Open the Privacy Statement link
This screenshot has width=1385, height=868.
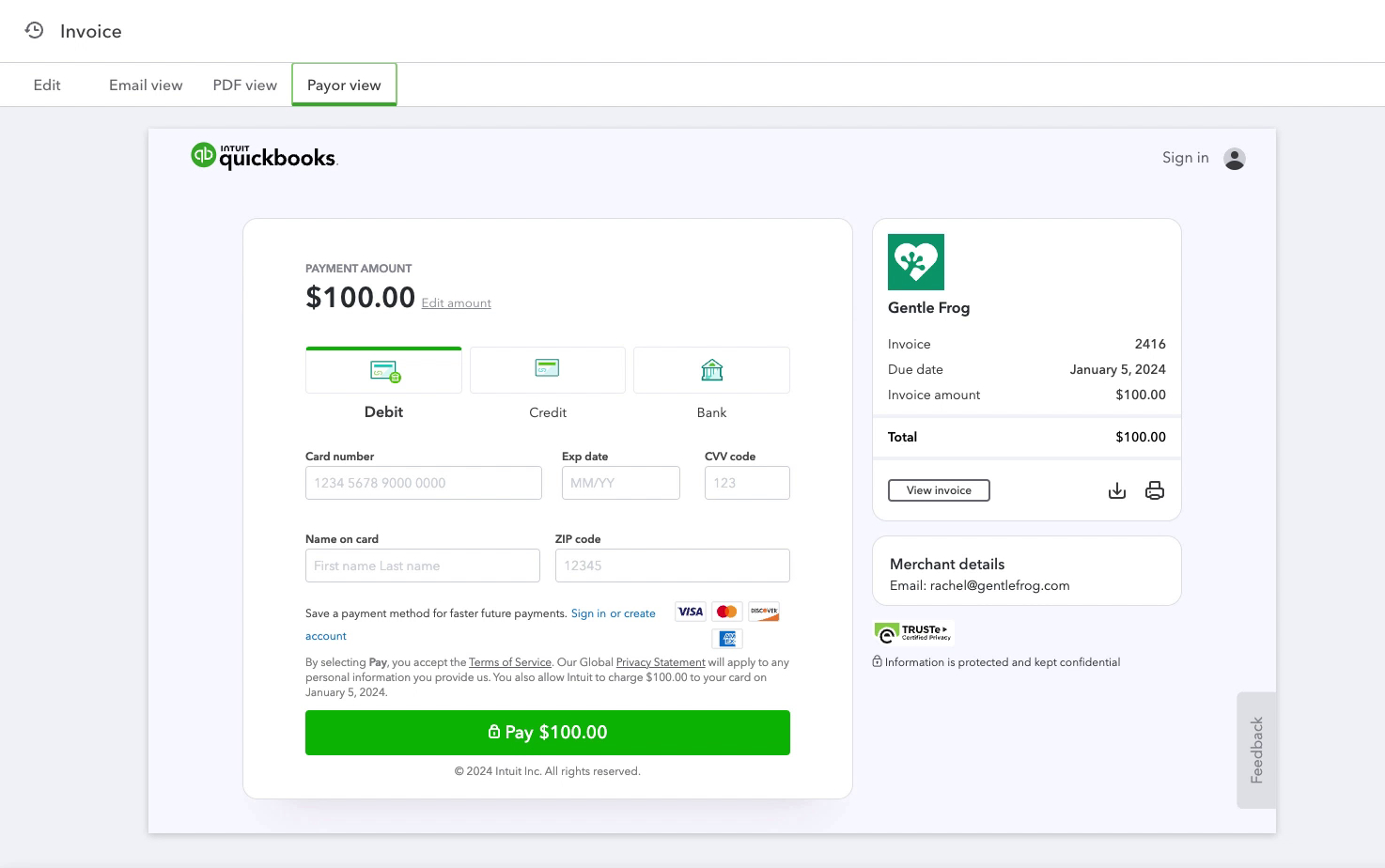tap(661, 662)
